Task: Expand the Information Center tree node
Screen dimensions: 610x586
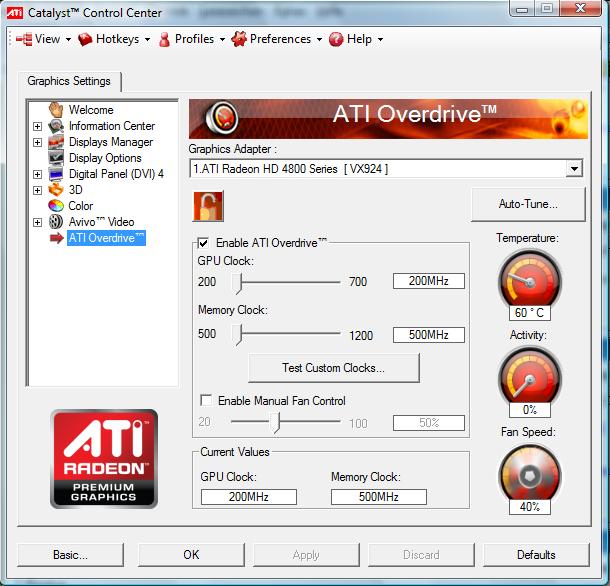Action: (37, 126)
